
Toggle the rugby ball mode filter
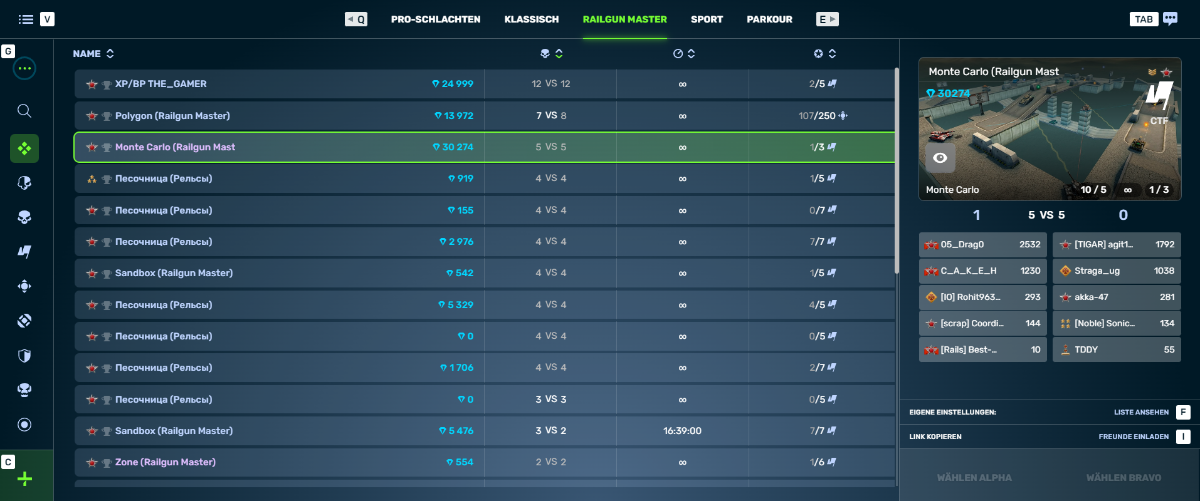[x=25, y=321]
